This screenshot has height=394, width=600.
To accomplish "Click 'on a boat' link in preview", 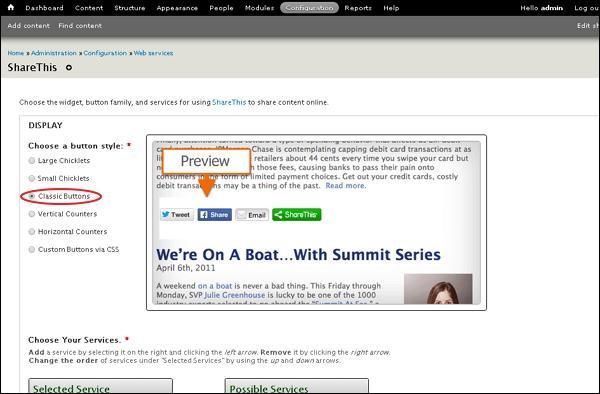I will 215,286.
